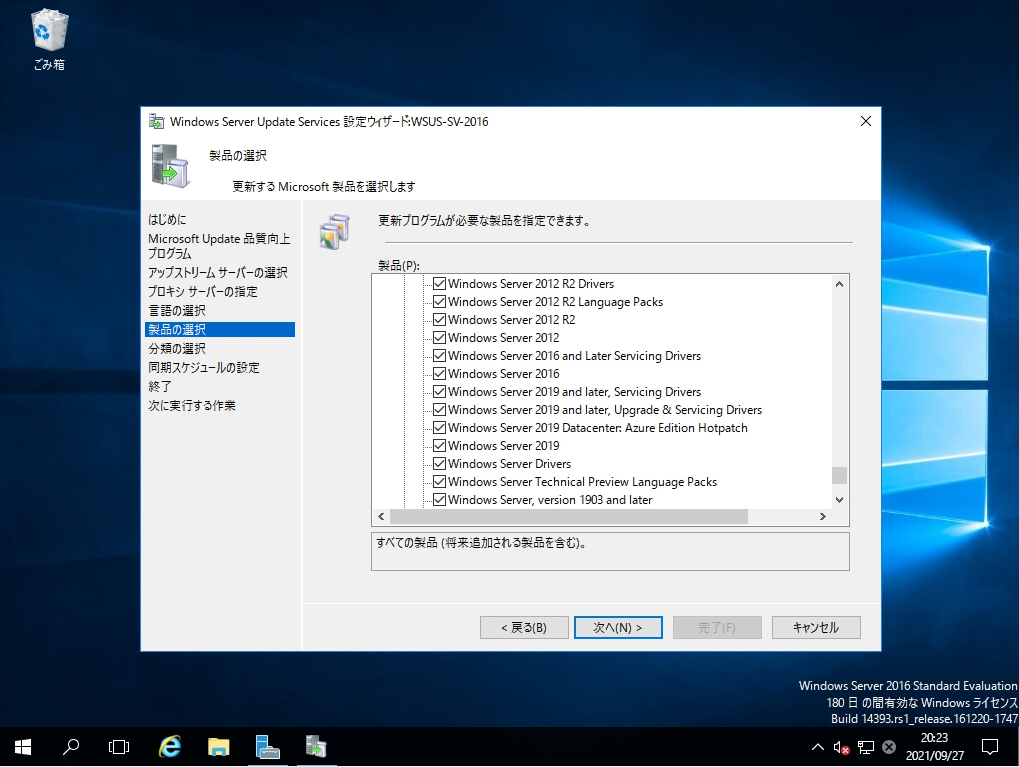Screen dimensions: 1019x767
Task: Open the Action Center notifications icon
Action: [990, 748]
